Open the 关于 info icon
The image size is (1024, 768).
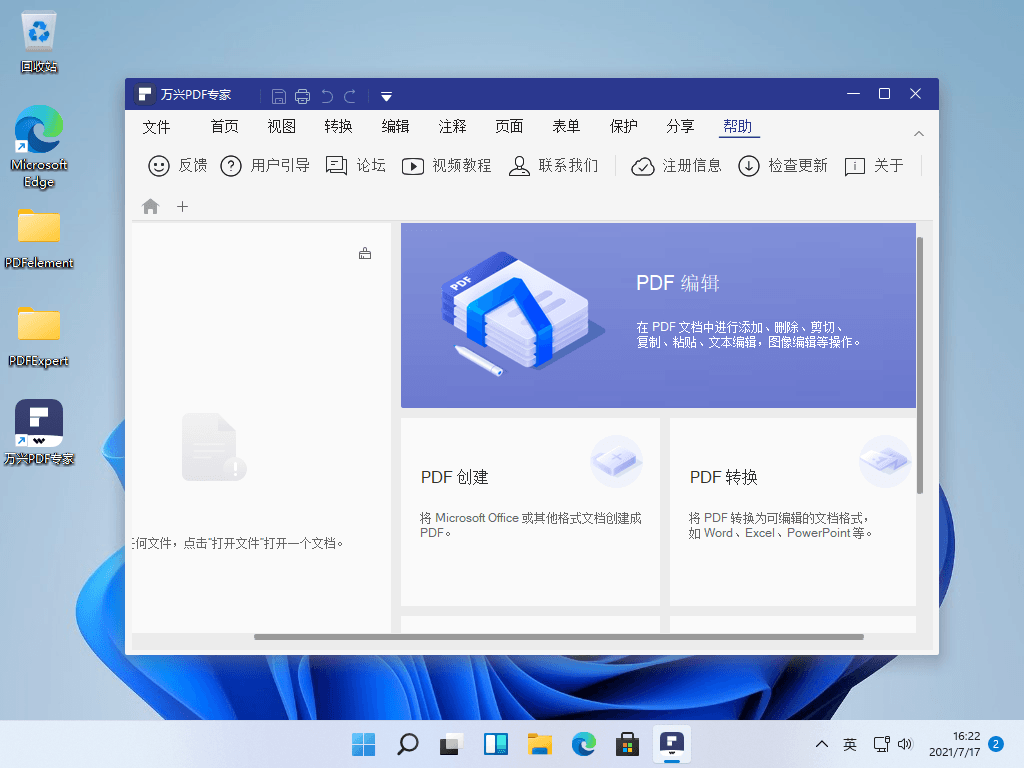pyautogui.click(x=855, y=167)
